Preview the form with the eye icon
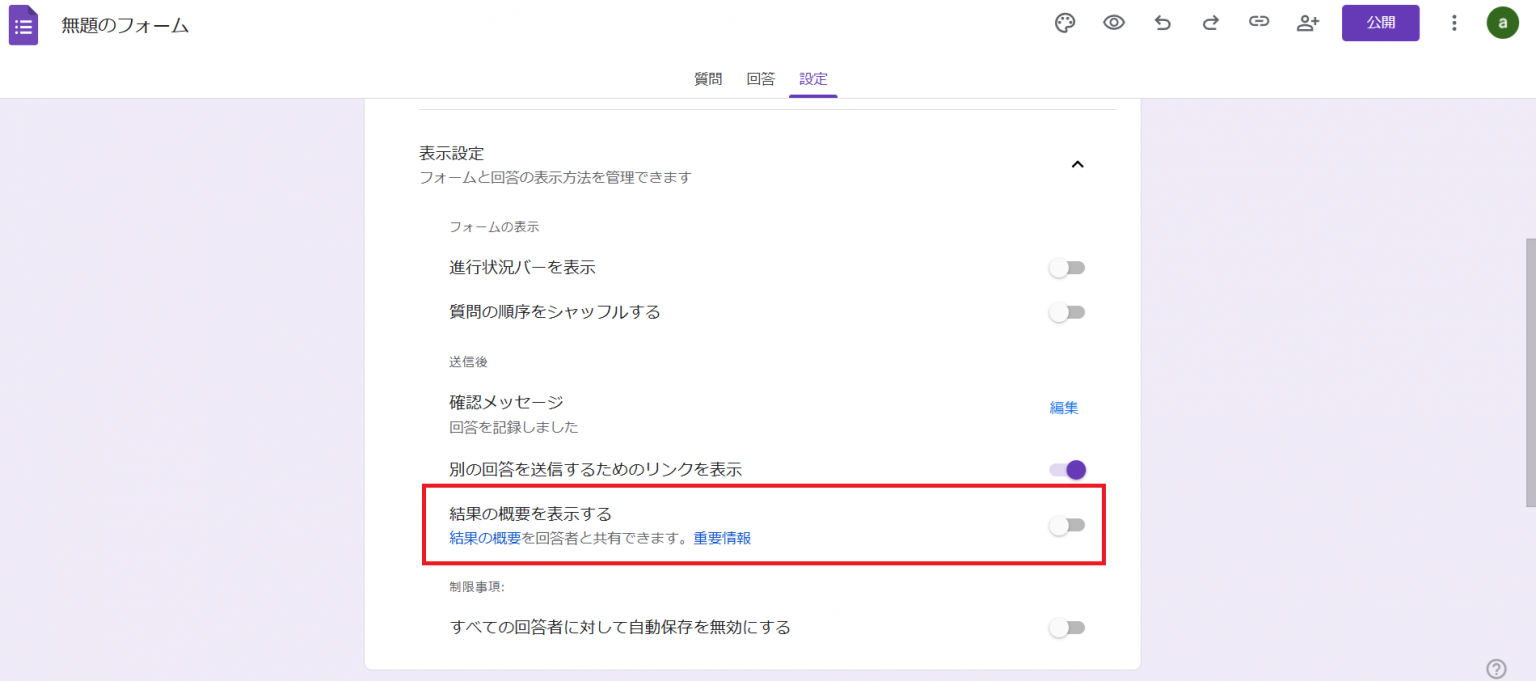 [x=1113, y=22]
